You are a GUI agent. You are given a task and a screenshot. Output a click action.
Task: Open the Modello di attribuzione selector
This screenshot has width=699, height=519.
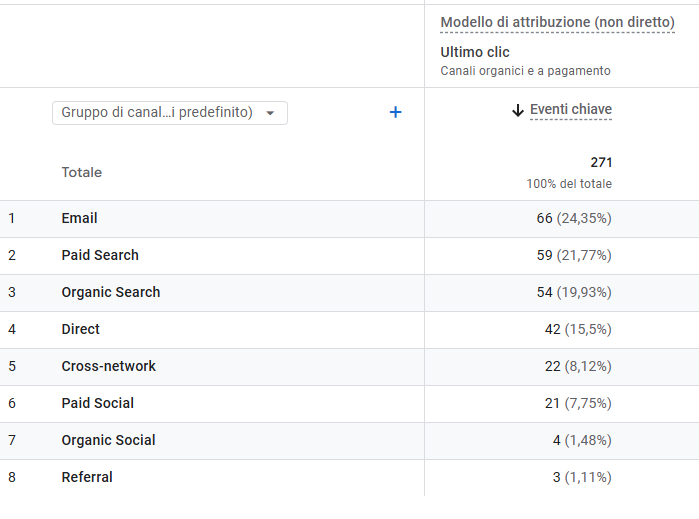click(557, 22)
